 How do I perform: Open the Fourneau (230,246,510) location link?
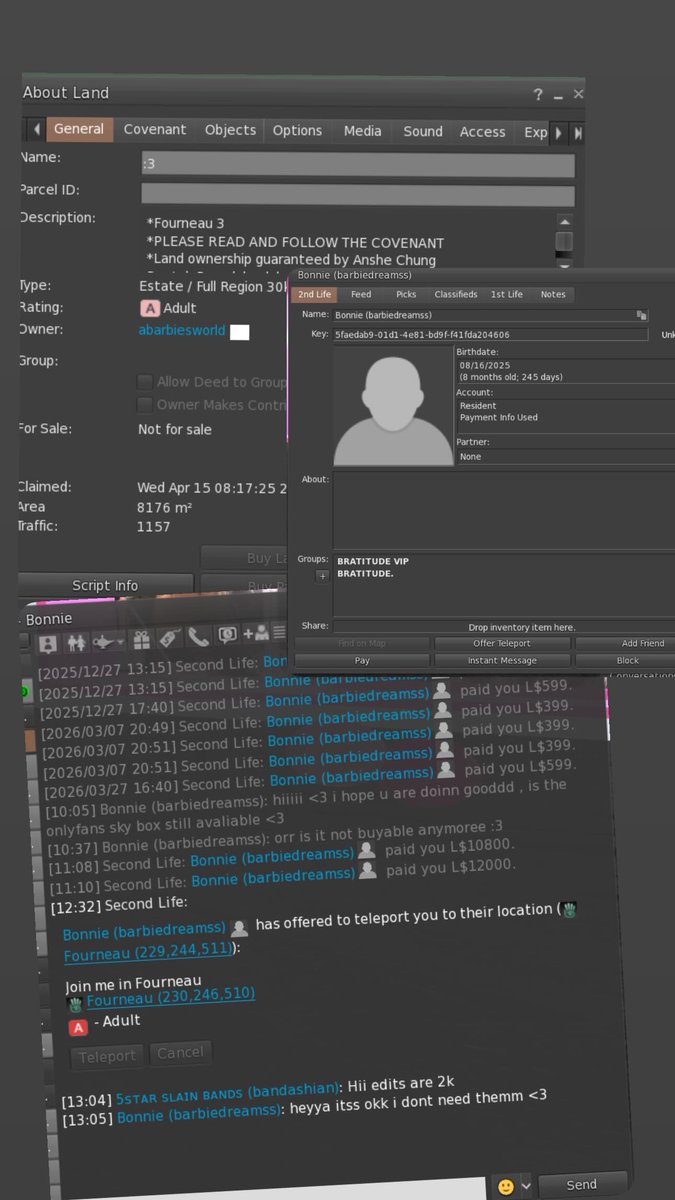(170, 995)
